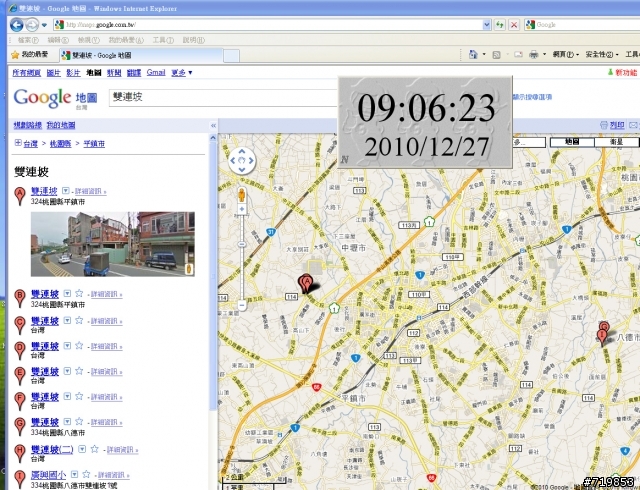The image size is (640, 490).
Task: Open the 檔案(F) menu
Action: click(28, 40)
